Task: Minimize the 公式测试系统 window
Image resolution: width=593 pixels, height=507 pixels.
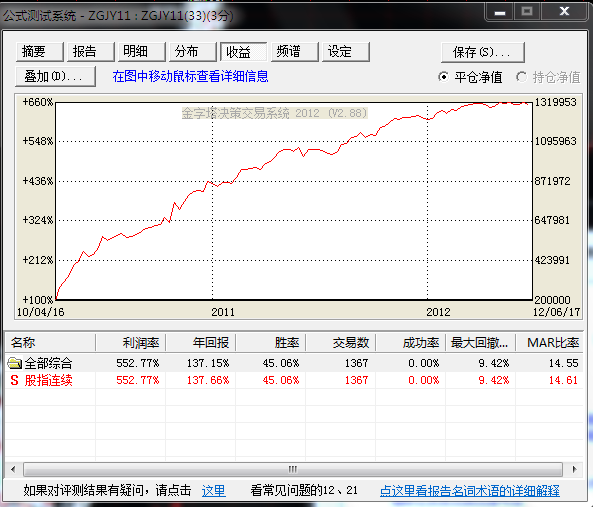Action: pos(500,12)
